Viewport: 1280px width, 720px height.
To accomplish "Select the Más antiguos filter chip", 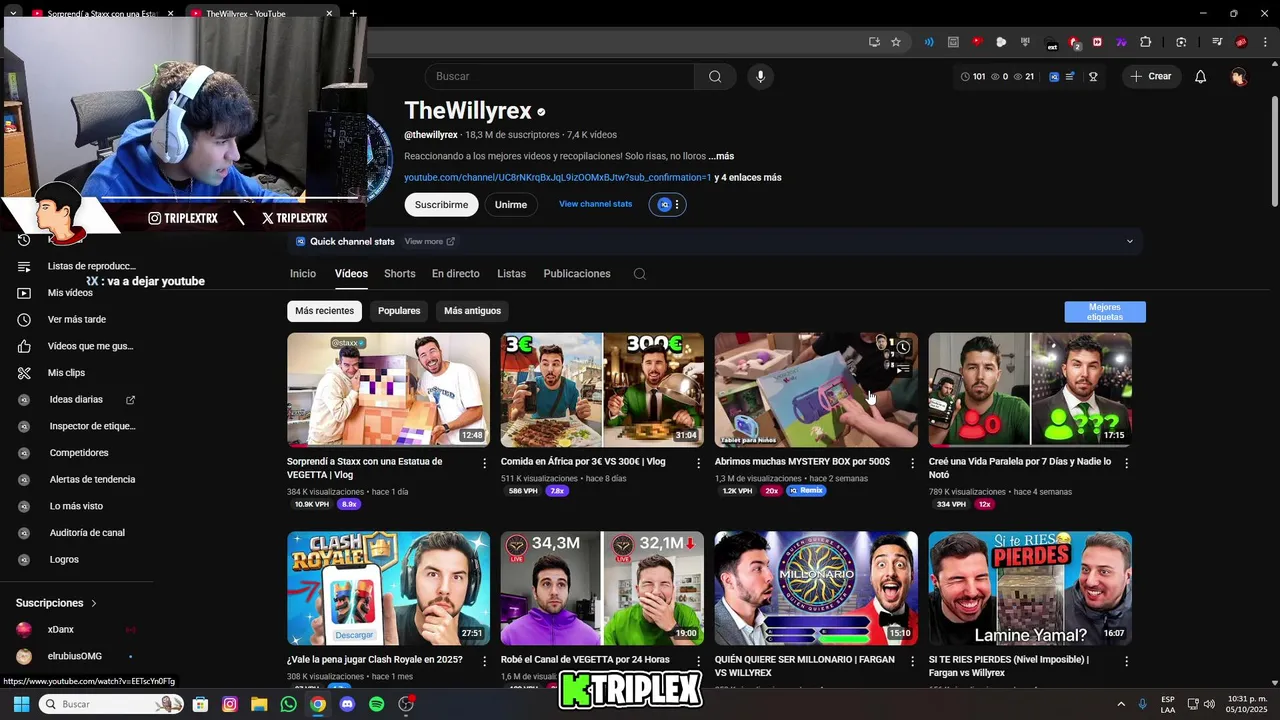I will tap(472, 311).
